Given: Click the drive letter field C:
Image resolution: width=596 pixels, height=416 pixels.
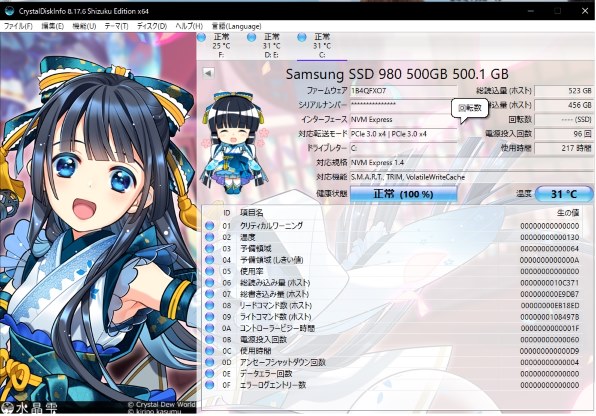Looking at the screenshot, I should click(403, 148).
